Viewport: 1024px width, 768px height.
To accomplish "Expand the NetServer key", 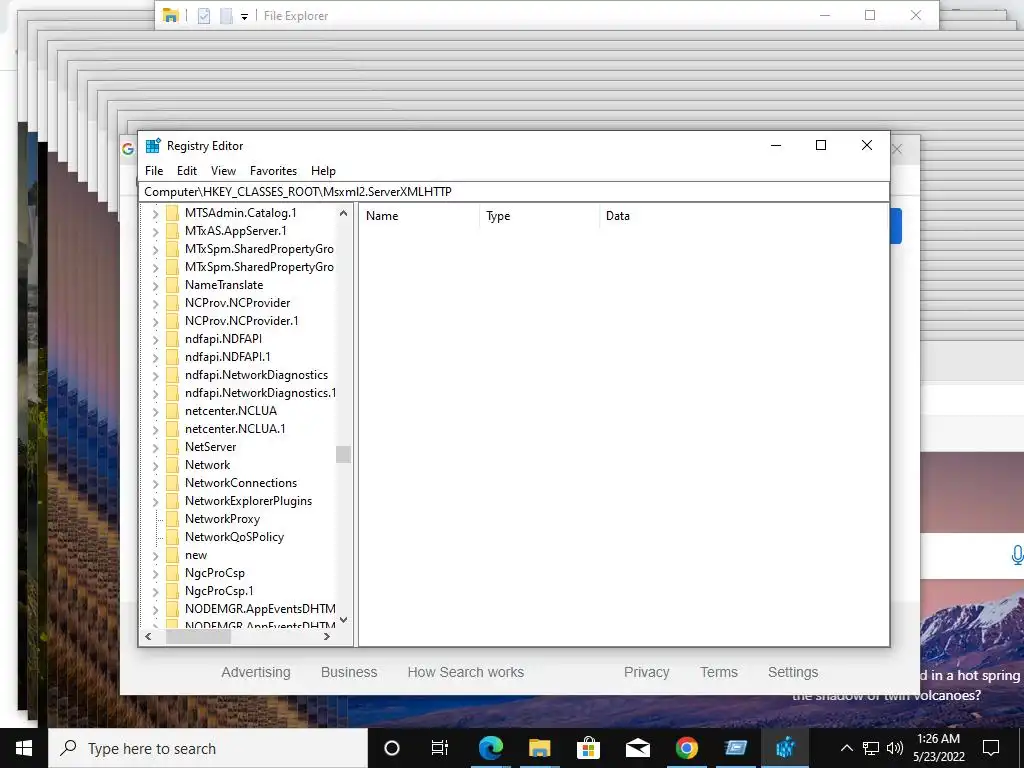I will 155,447.
